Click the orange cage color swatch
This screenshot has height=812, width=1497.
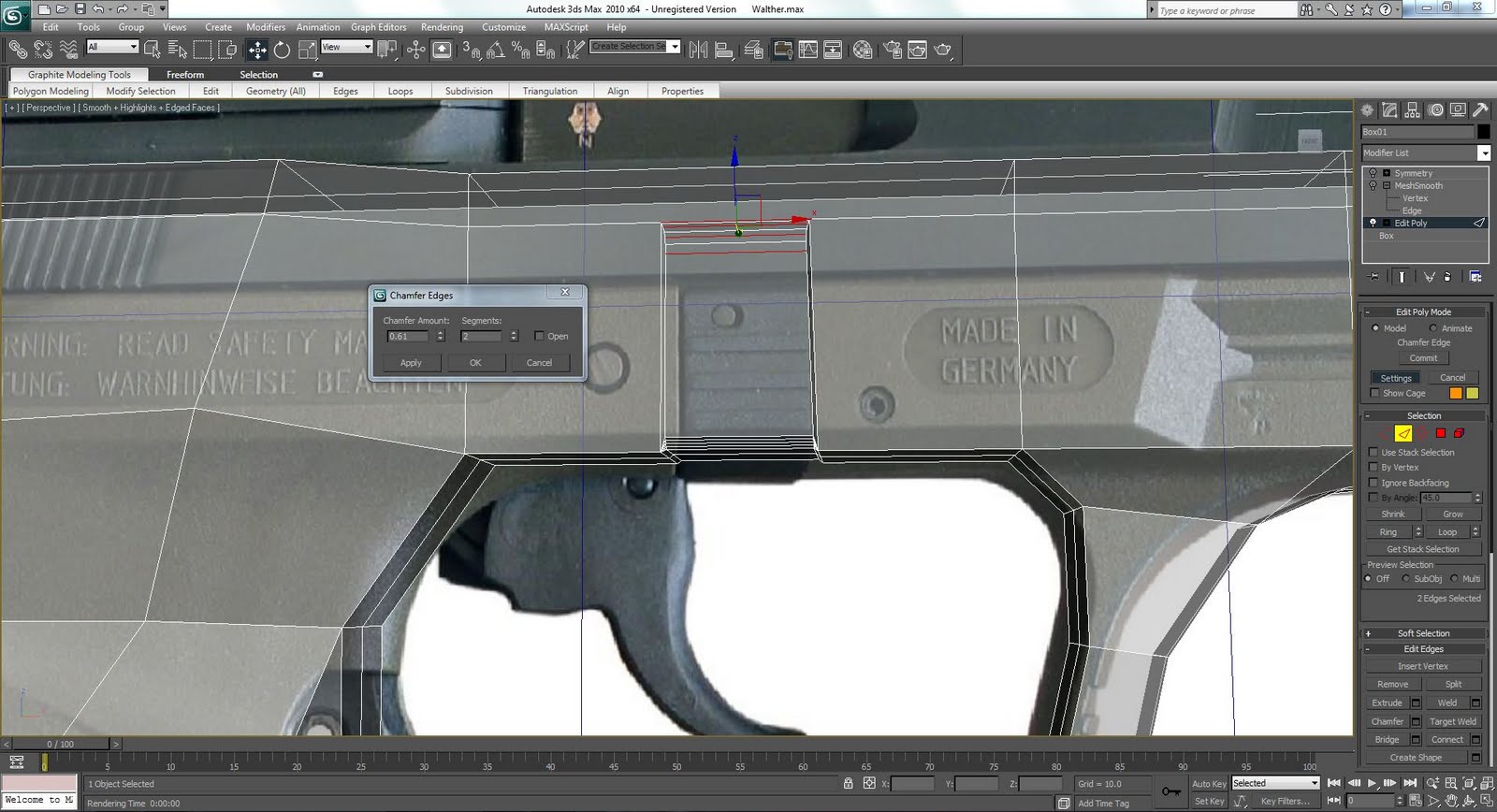point(1456,393)
